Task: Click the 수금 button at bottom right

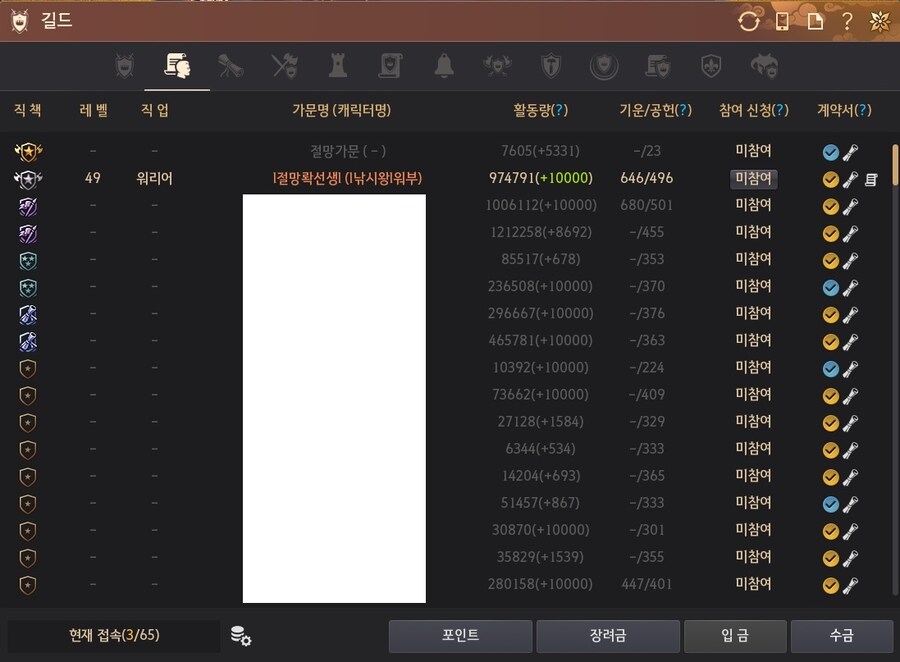Action: coord(841,637)
